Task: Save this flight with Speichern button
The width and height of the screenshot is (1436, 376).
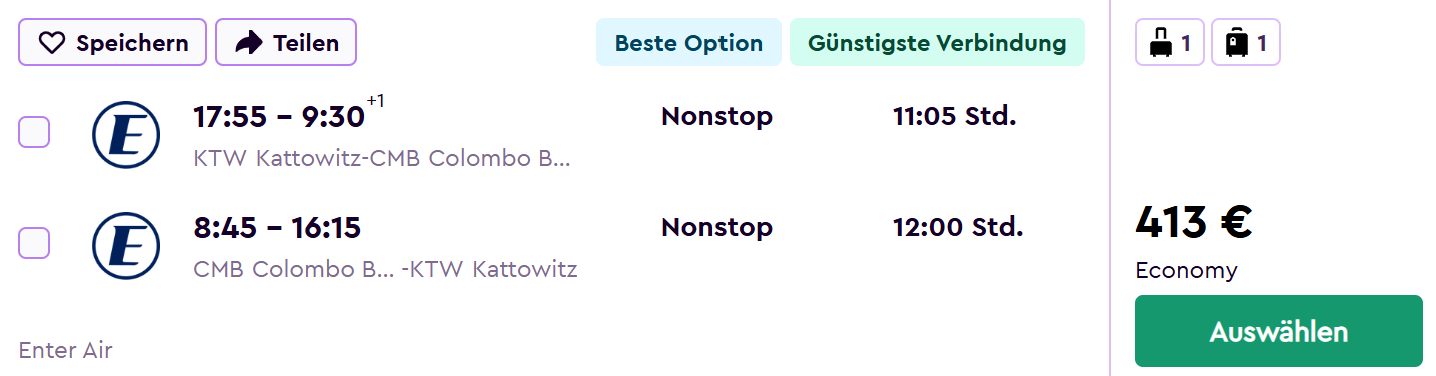Action: (x=113, y=42)
